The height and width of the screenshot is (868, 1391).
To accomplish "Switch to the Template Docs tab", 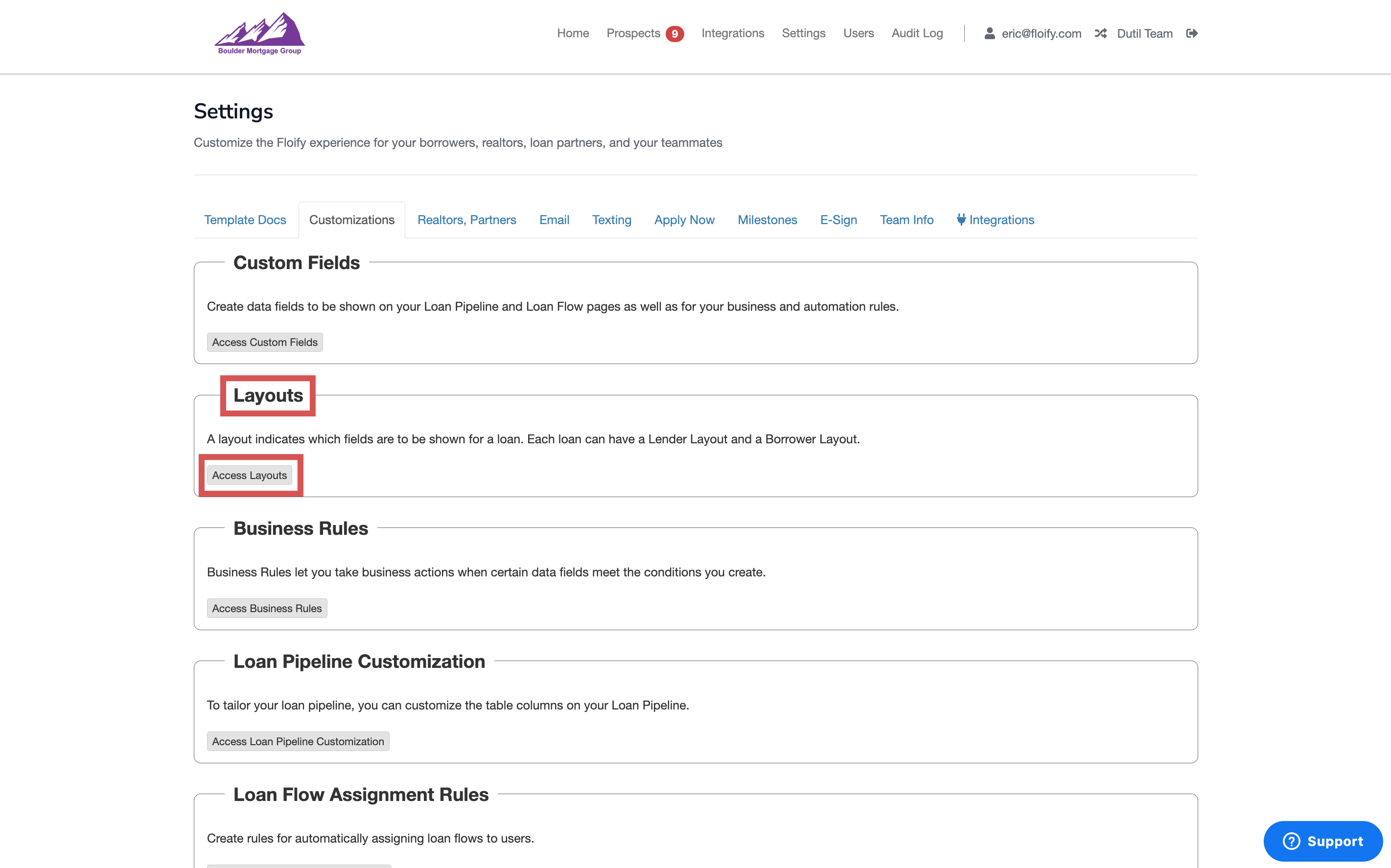I will (x=245, y=220).
